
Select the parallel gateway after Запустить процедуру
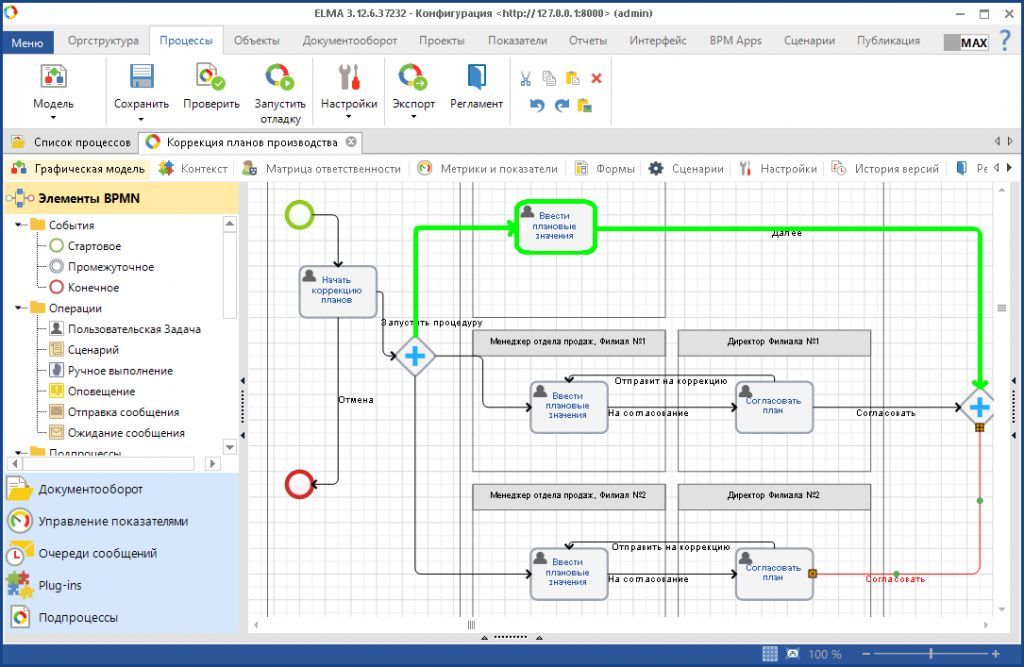point(415,356)
